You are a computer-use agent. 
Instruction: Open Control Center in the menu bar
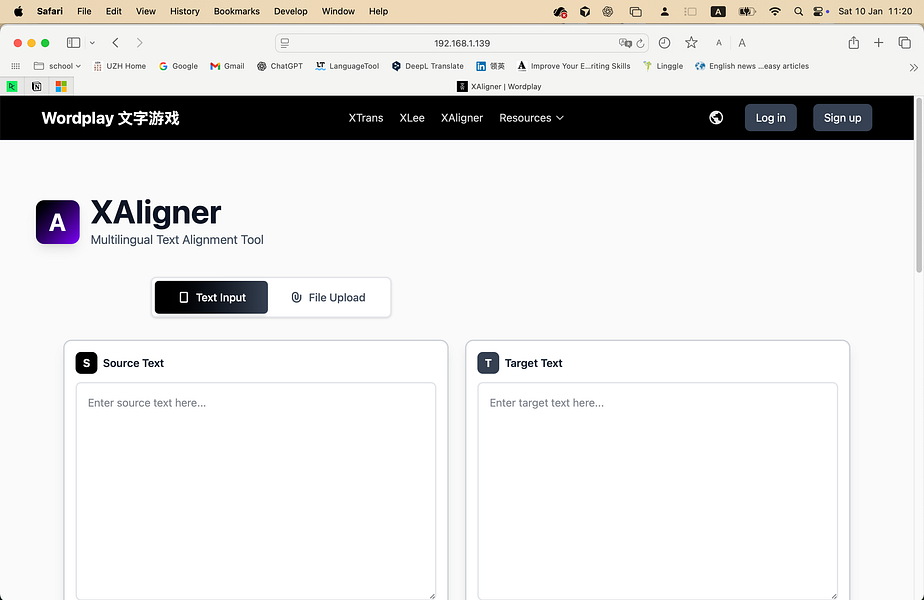pyautogui.click(x=820, y=11)
